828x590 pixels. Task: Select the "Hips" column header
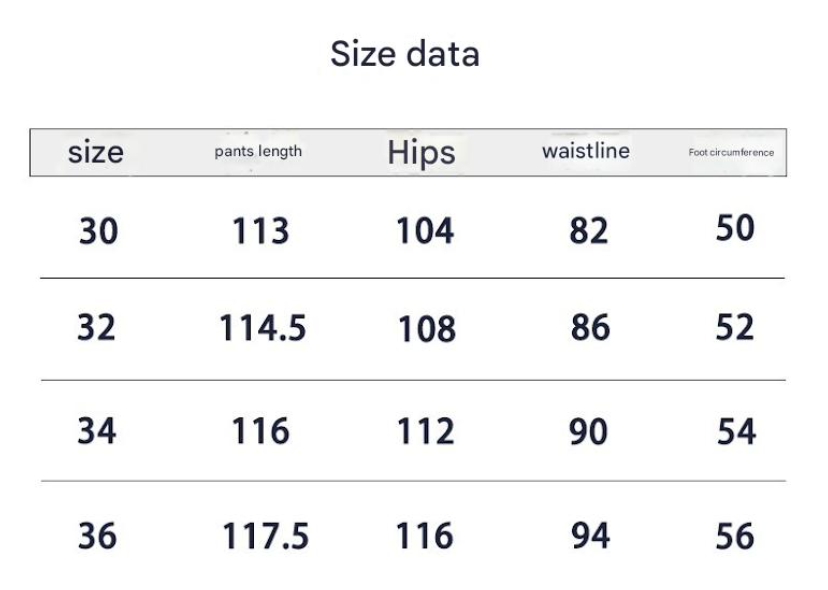point(421,152)
